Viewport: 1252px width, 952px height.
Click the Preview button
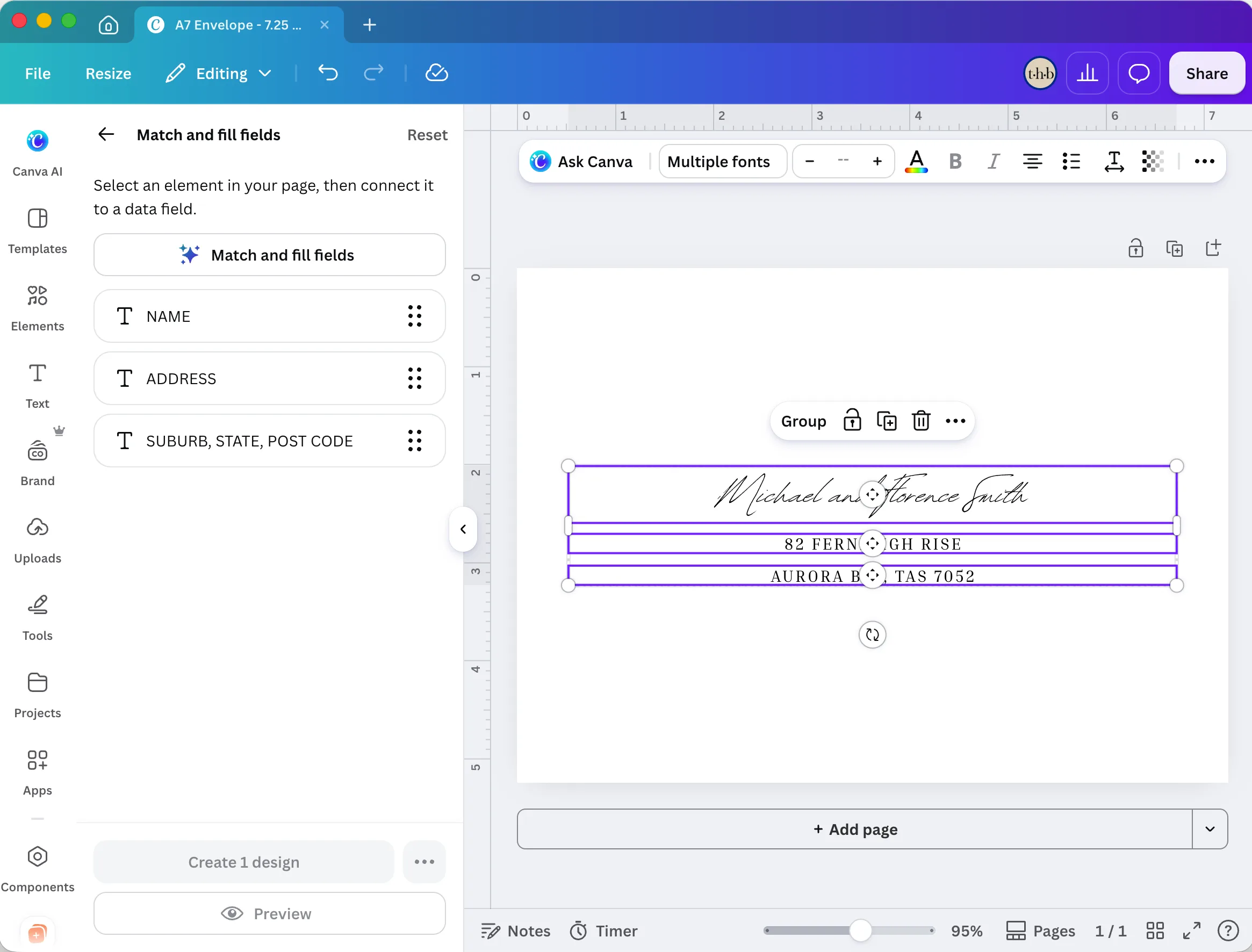coord(269,913)
